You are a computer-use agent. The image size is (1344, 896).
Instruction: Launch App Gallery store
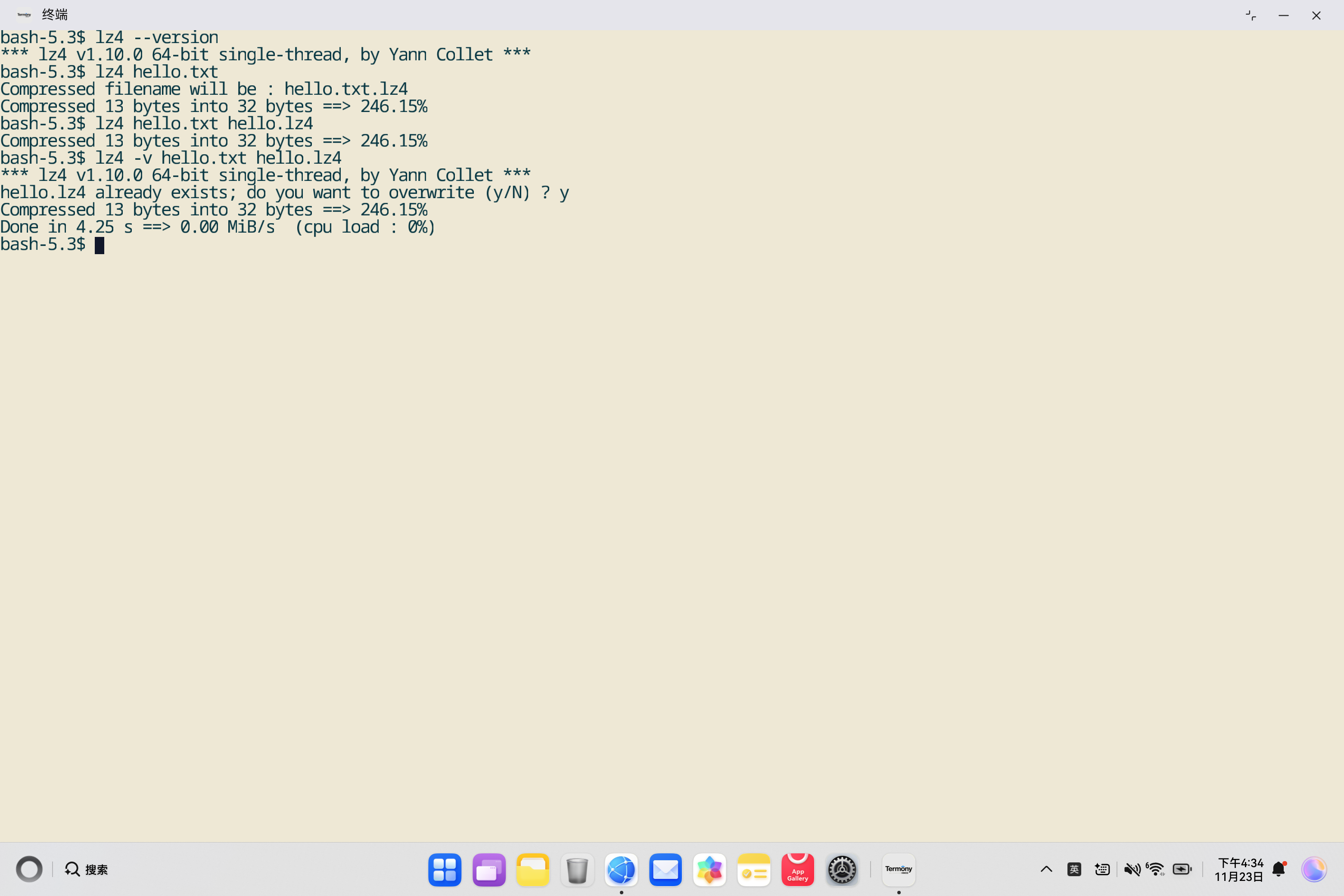click(797, 870)
